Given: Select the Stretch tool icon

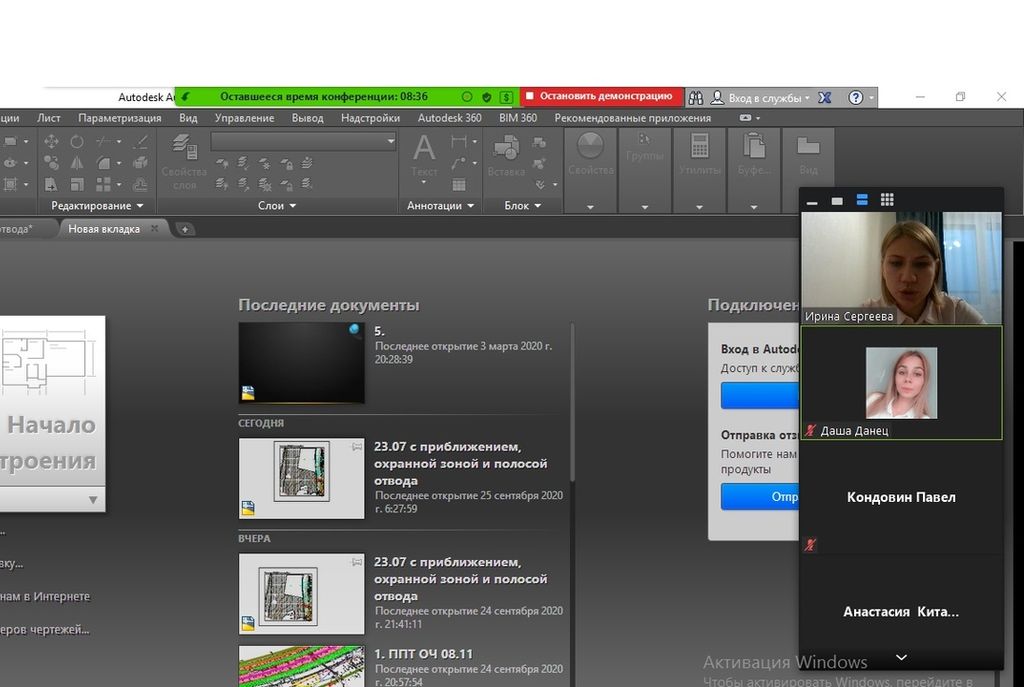Looking at the screenshot, I should pos(51,184).
